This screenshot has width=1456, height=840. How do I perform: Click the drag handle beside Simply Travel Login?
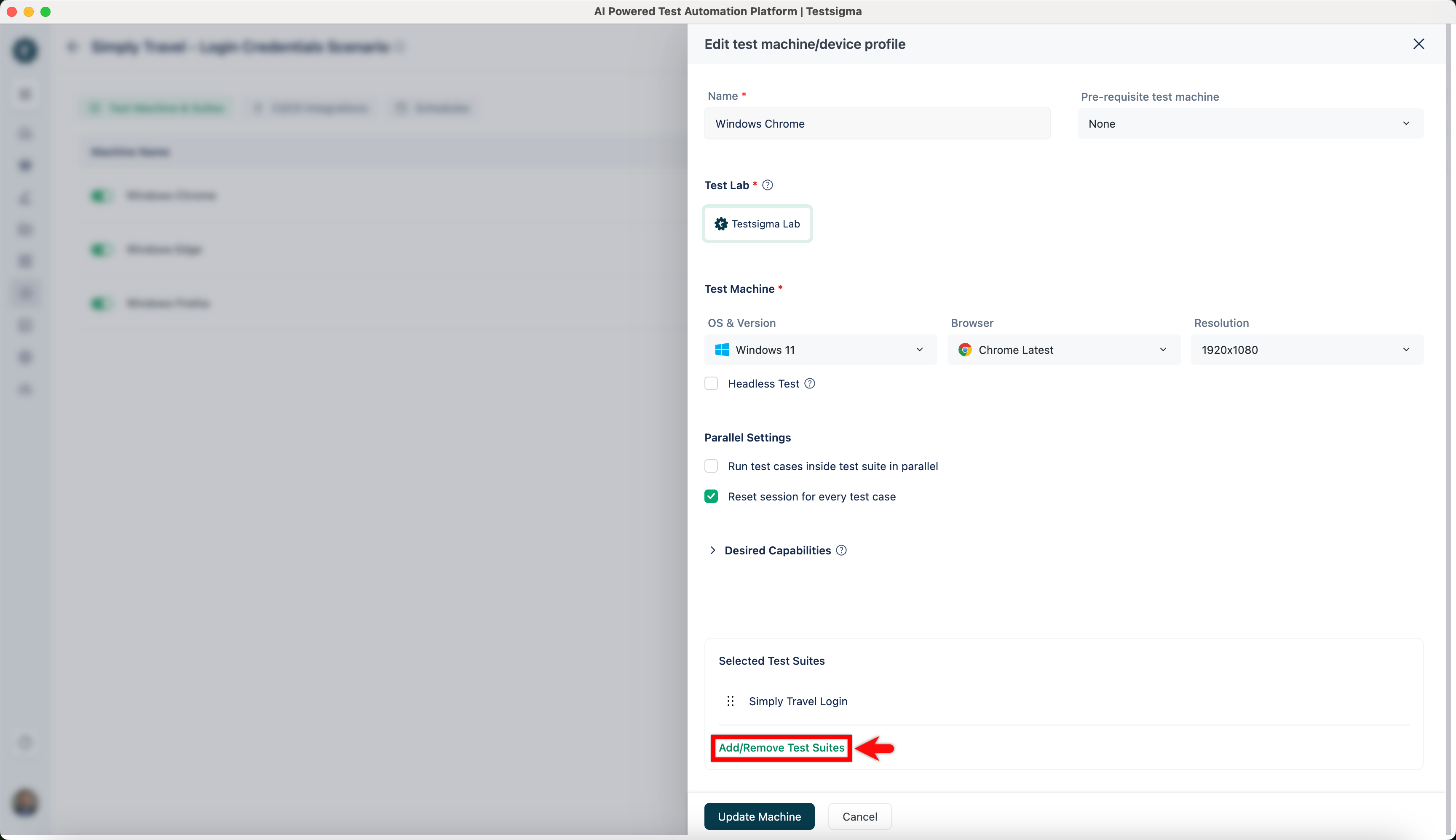pos(730,701)
